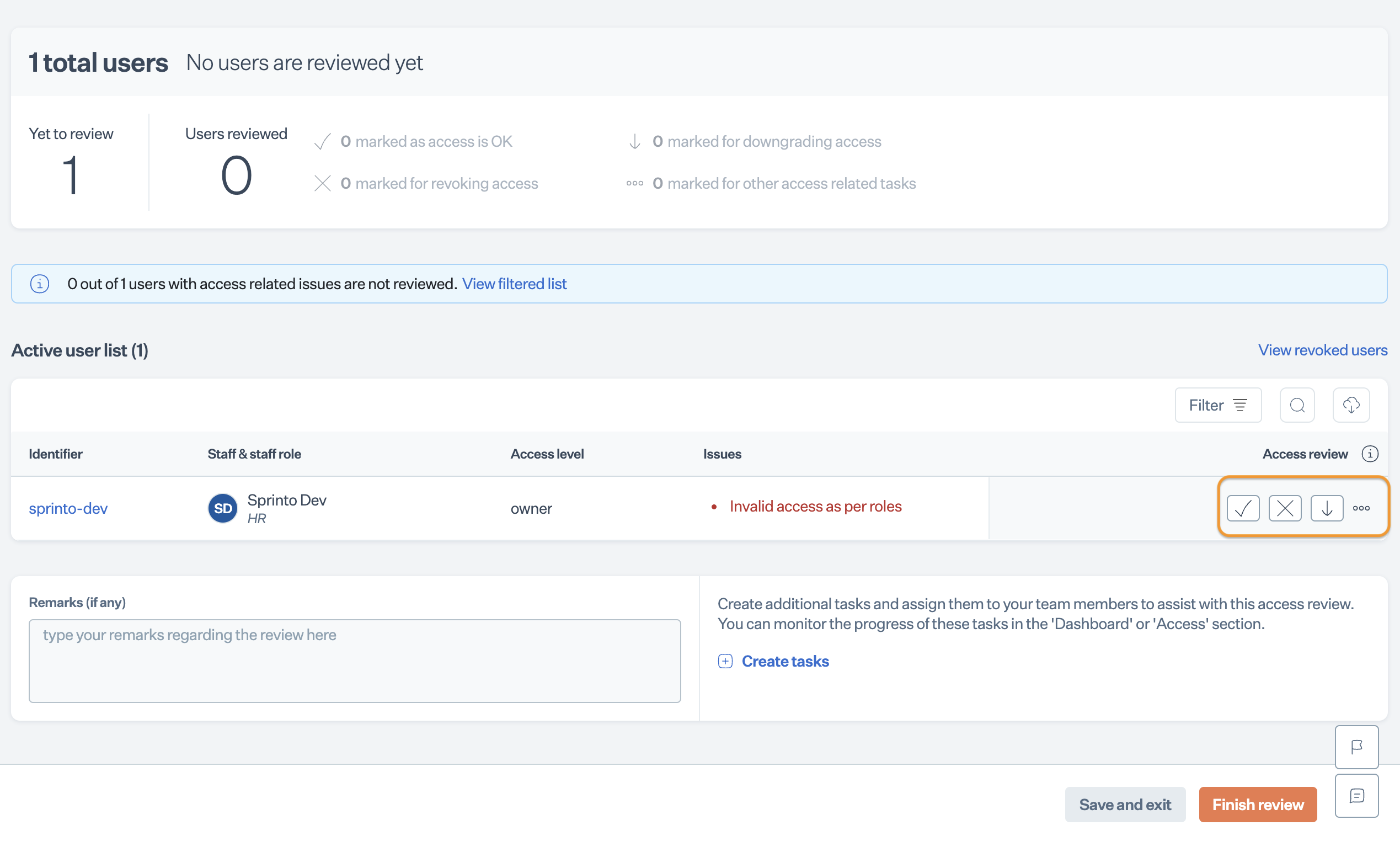Mark sprinto-dev for revoking access
Viewport: 1400px width, 841px height.
coord(1285,508)
